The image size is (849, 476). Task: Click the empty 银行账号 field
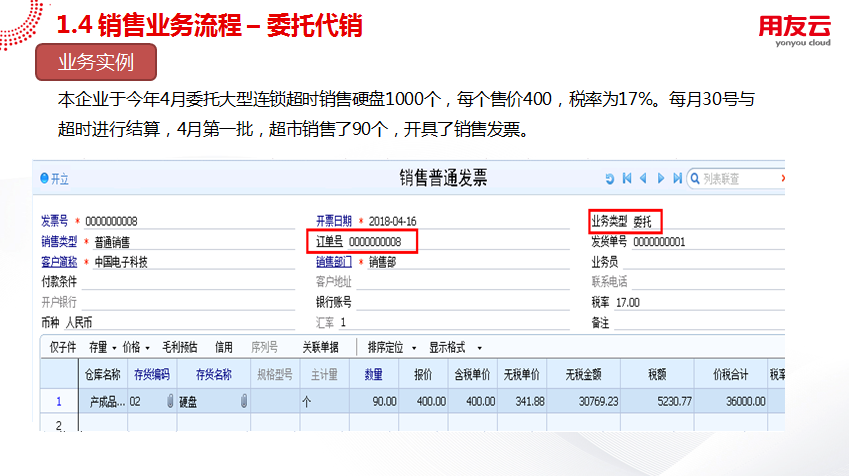pos(462,303)
